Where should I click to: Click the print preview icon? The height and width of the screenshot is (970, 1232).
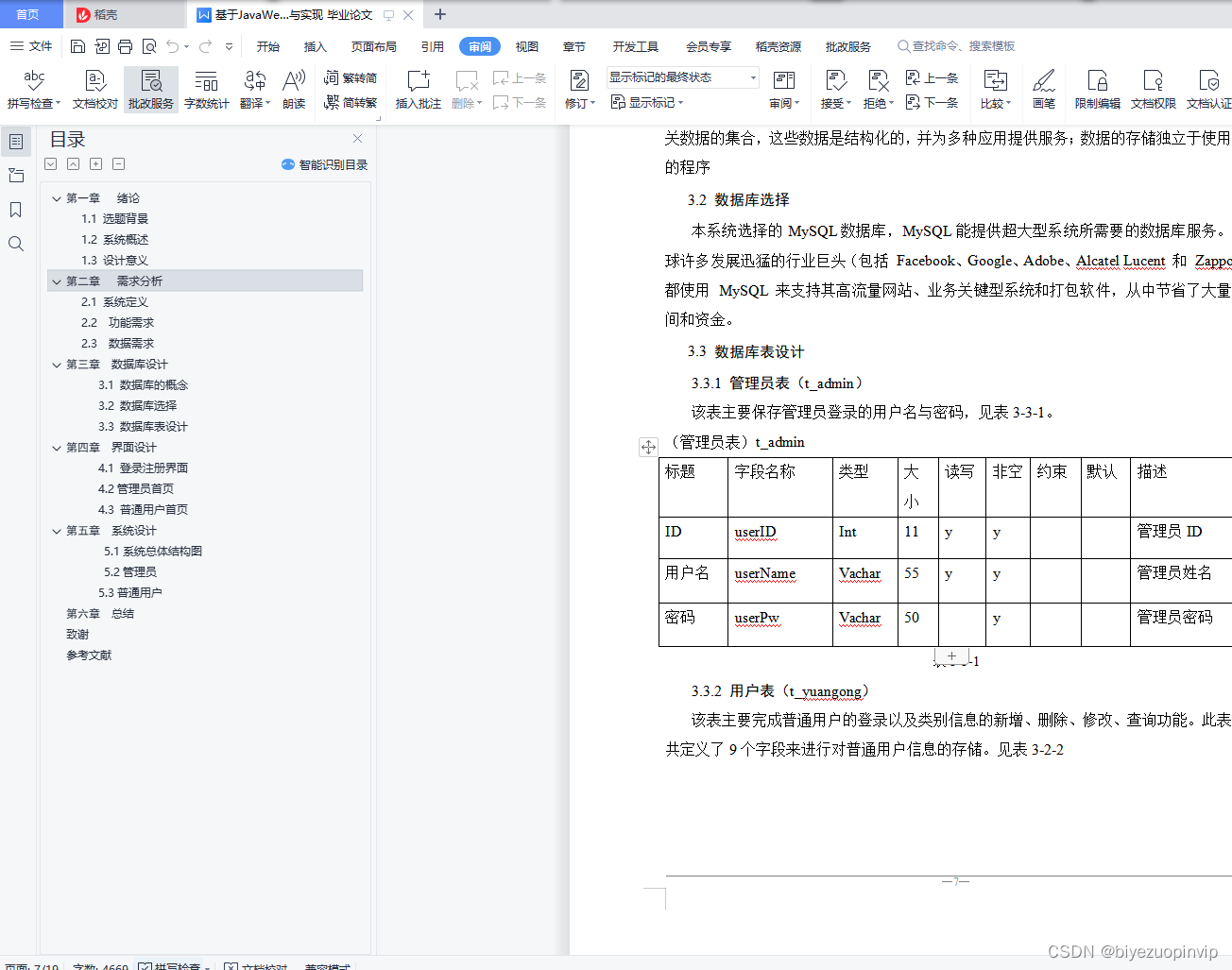(x=148, y=46)
